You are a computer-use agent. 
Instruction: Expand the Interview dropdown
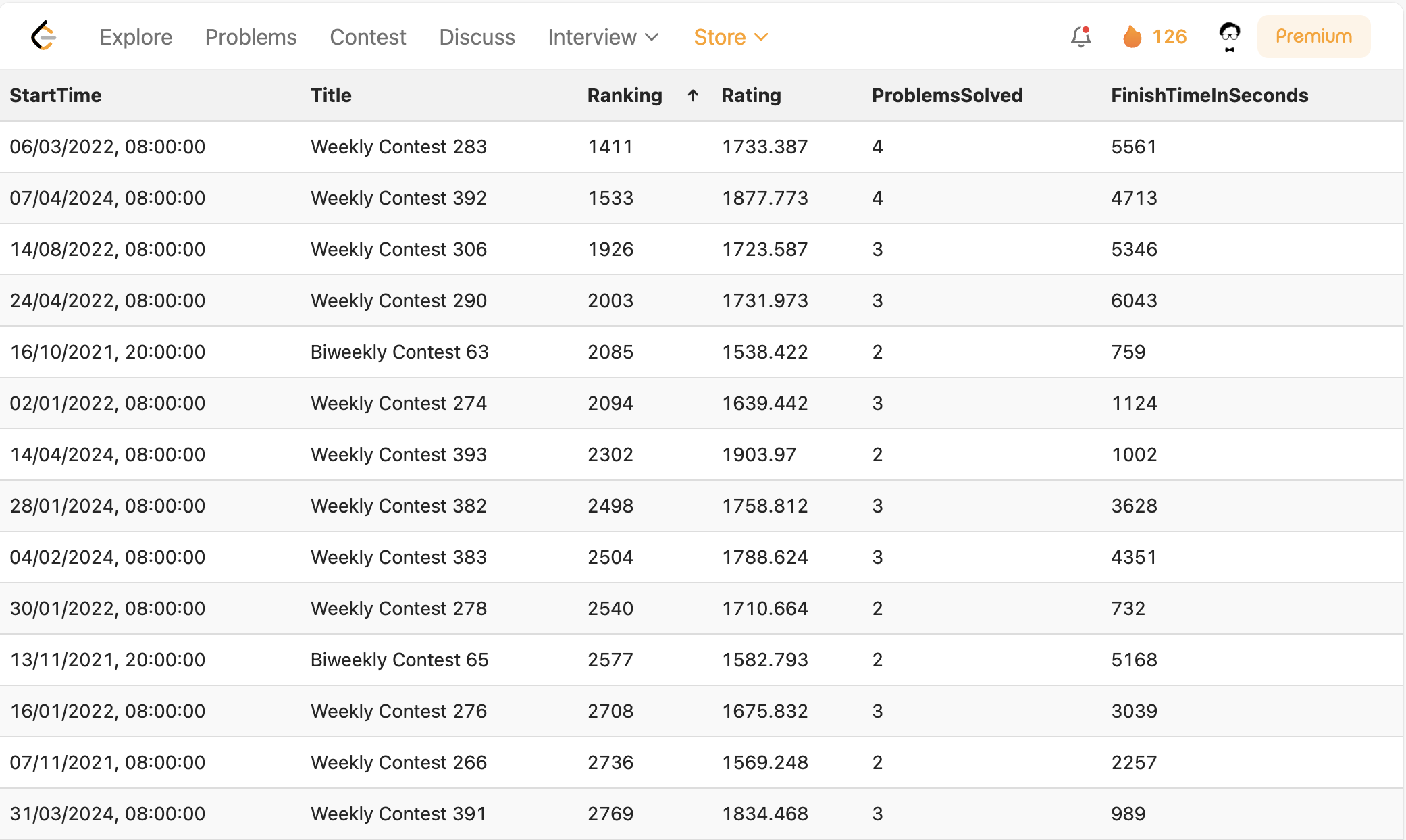coord(603,37)
